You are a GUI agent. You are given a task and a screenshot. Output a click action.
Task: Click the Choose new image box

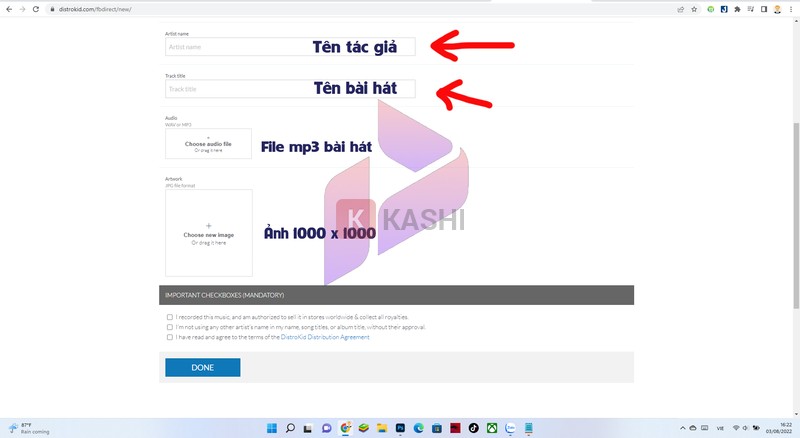click(x=209, y=233)
